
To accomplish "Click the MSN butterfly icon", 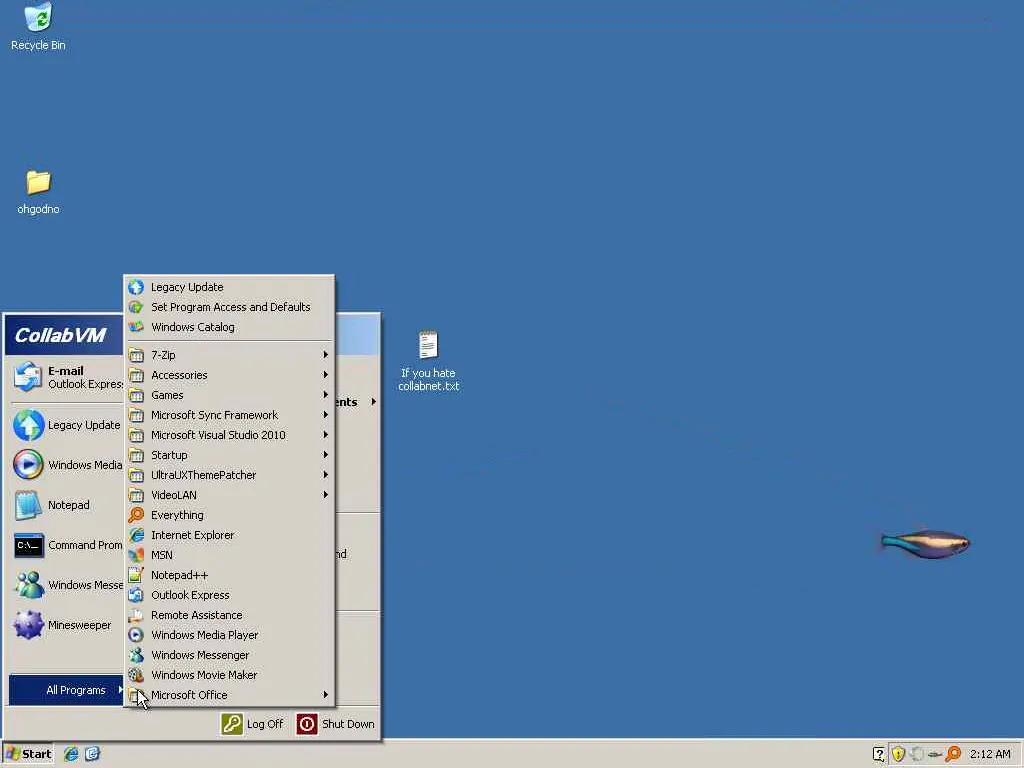I will point(136,555).
